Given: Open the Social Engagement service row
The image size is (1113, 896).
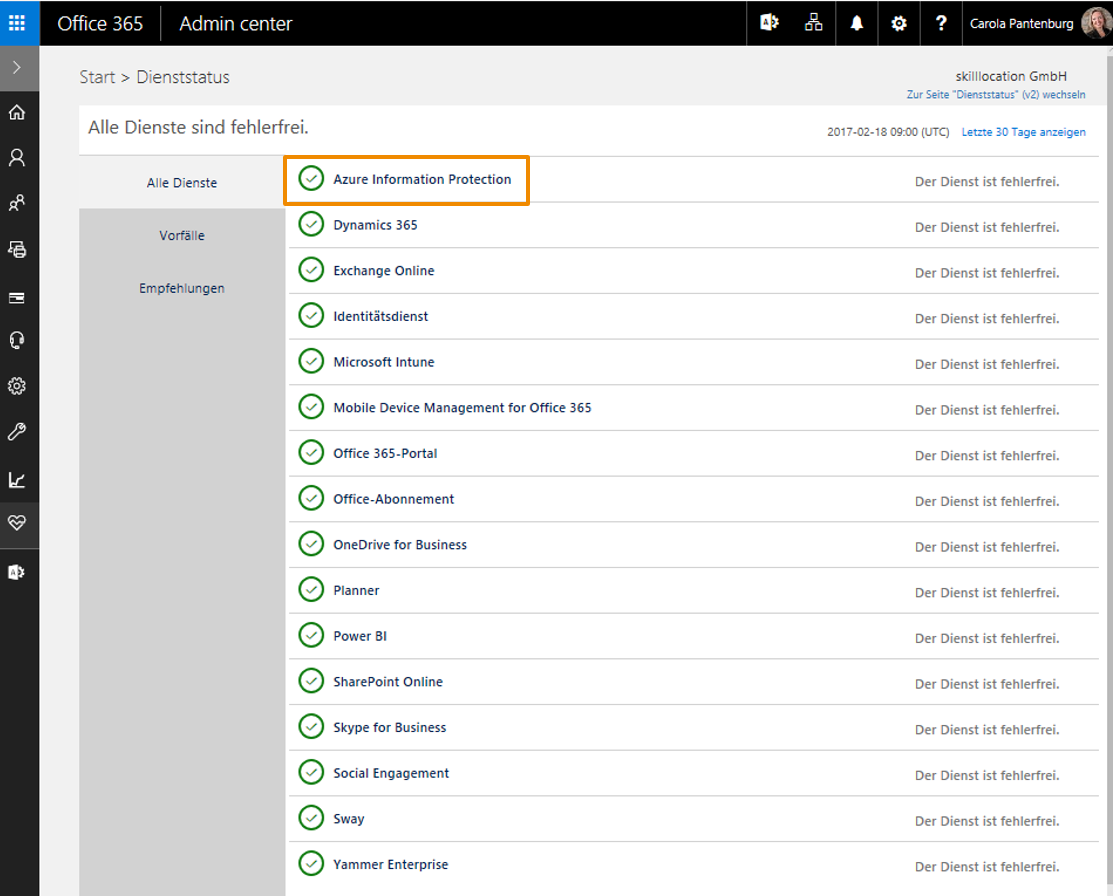Looking at the screenshot, I should tap(693, 773).
